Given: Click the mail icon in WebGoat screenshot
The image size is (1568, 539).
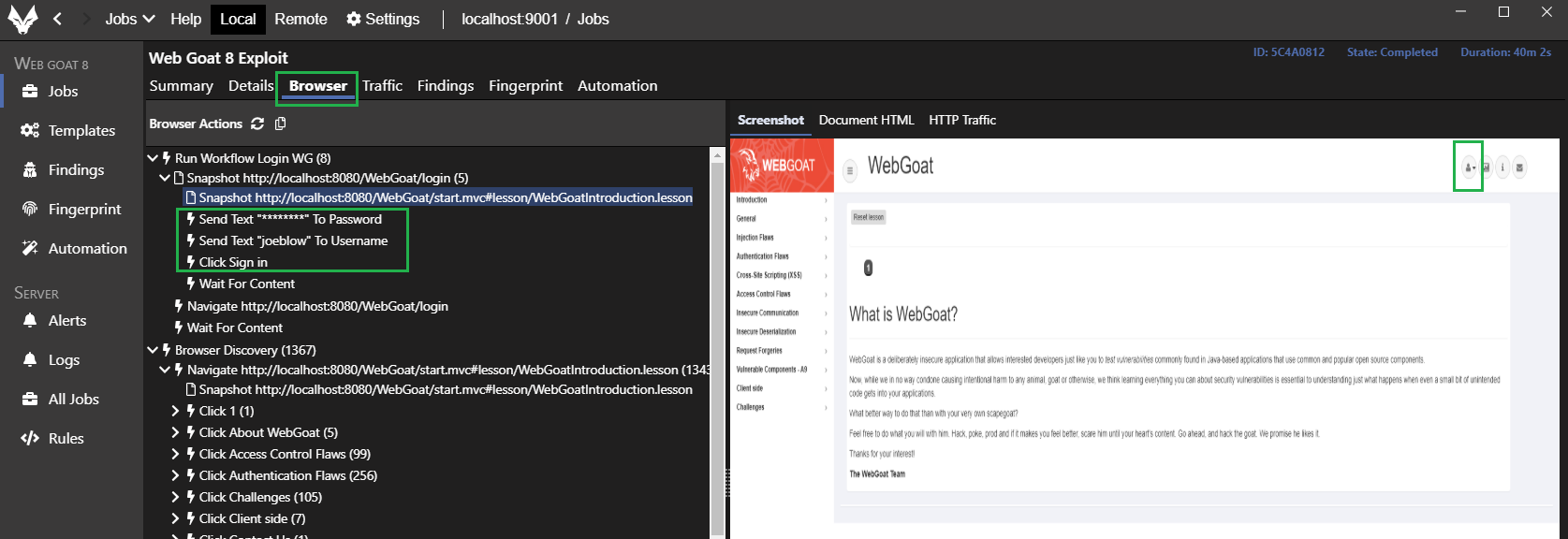Looking at the screenshot, I should 1519,168.
